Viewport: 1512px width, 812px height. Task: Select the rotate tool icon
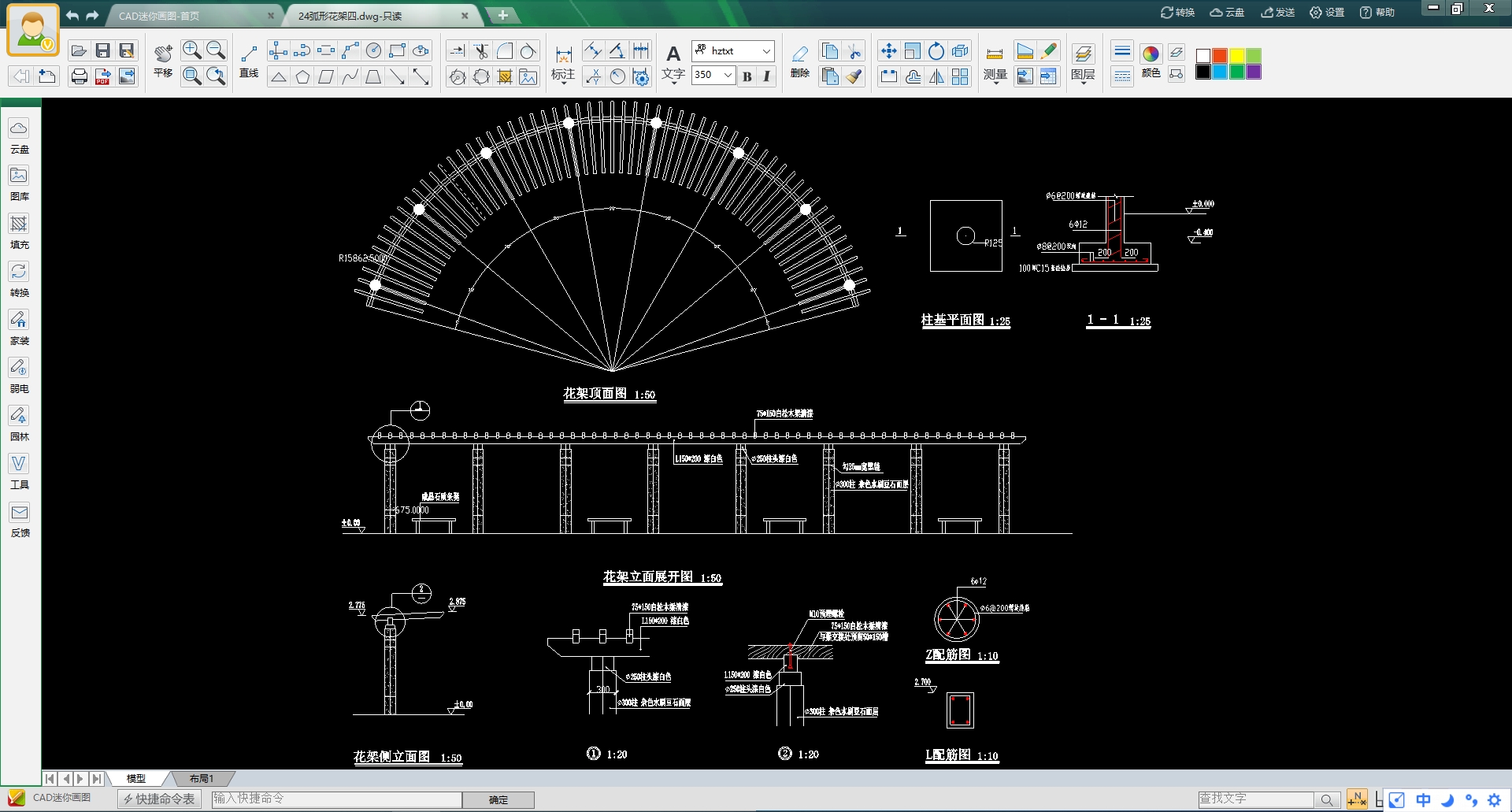936,51
